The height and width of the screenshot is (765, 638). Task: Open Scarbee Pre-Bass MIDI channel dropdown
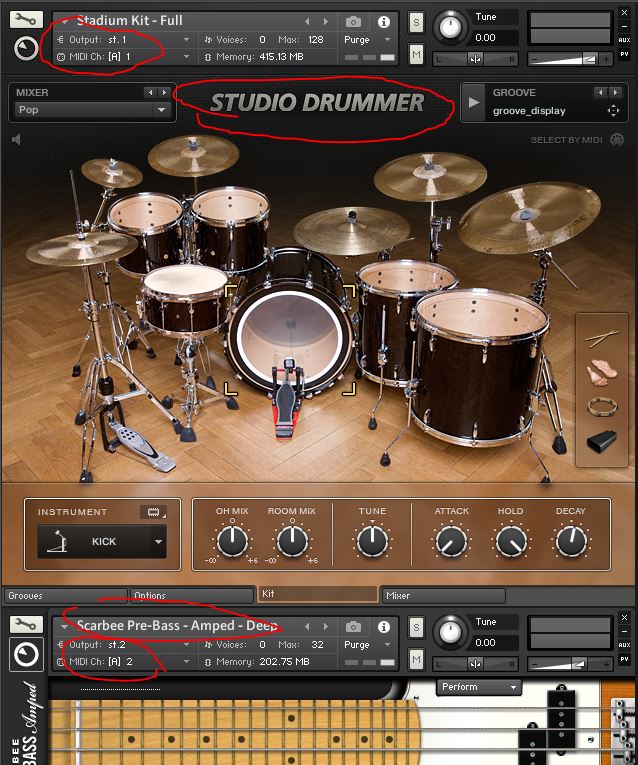[x=122, y=662]
